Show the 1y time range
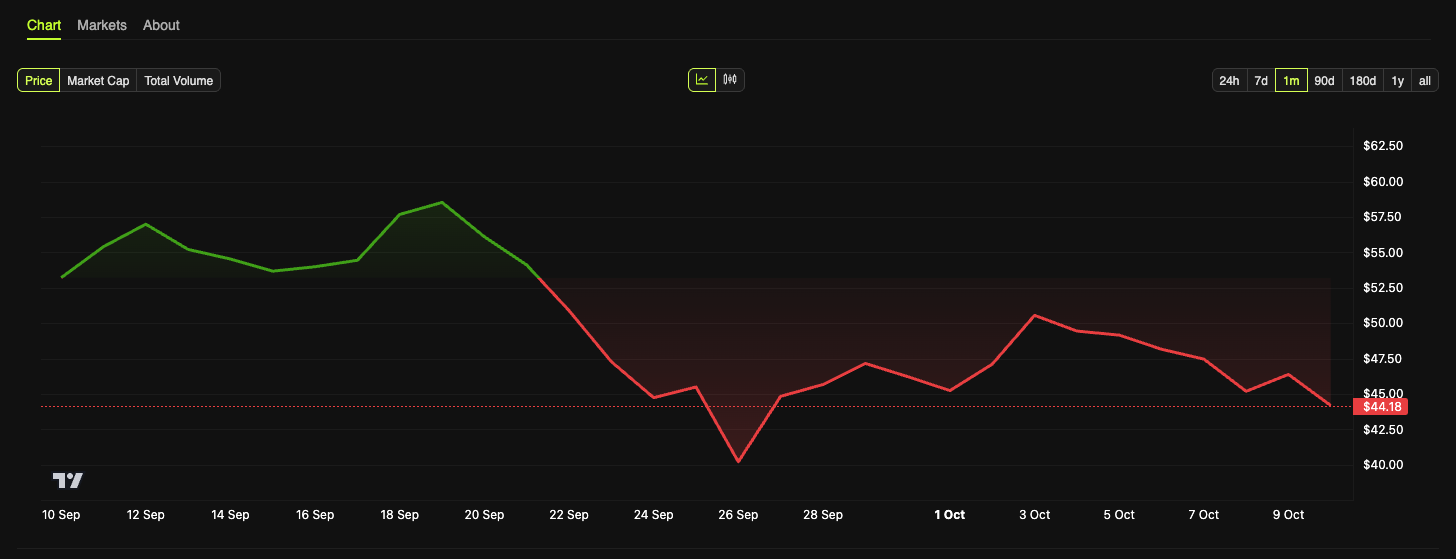The image size is (1456, 559). tap(1397, 81)
